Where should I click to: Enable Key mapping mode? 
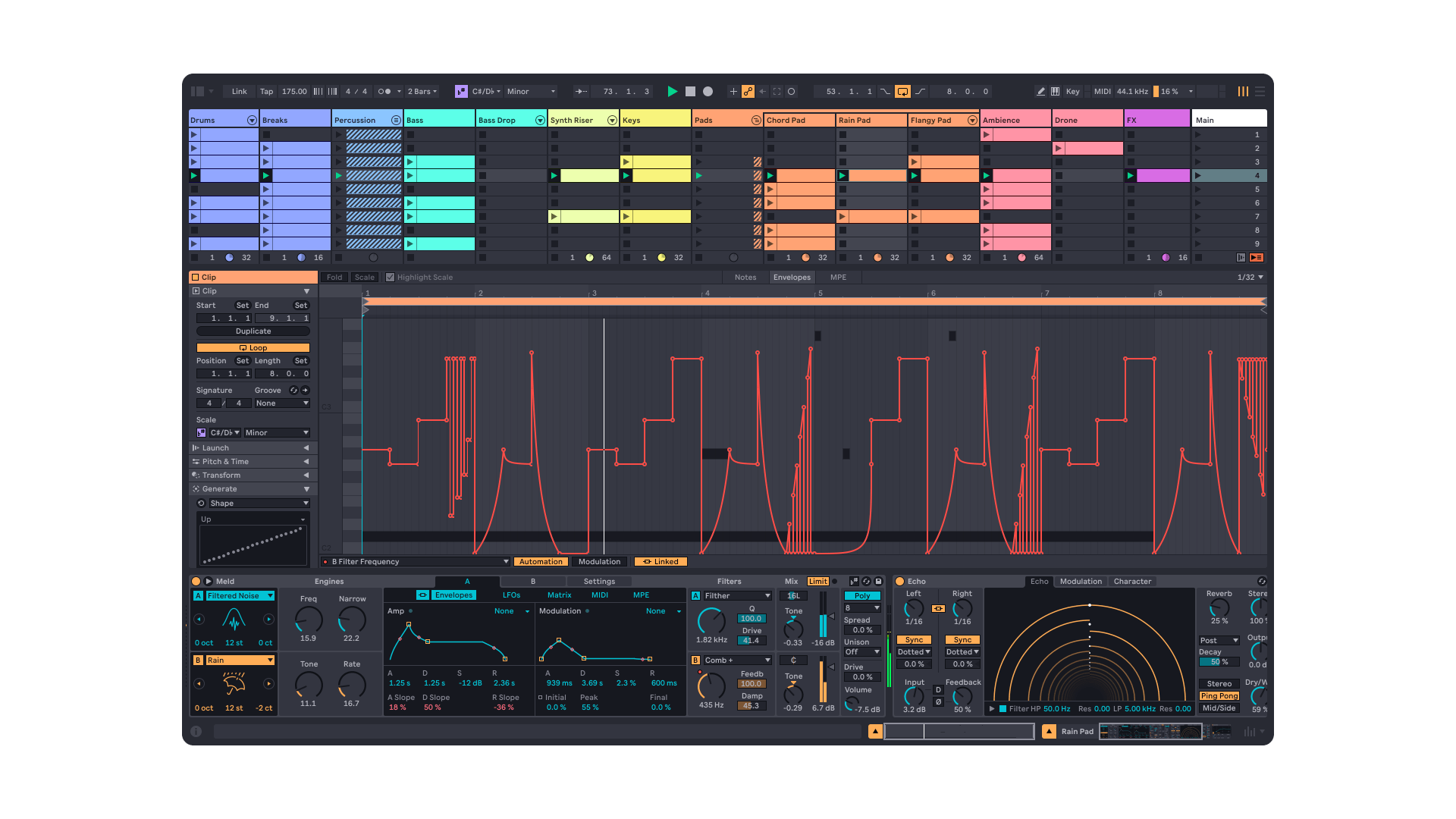tap(1072, 91)
